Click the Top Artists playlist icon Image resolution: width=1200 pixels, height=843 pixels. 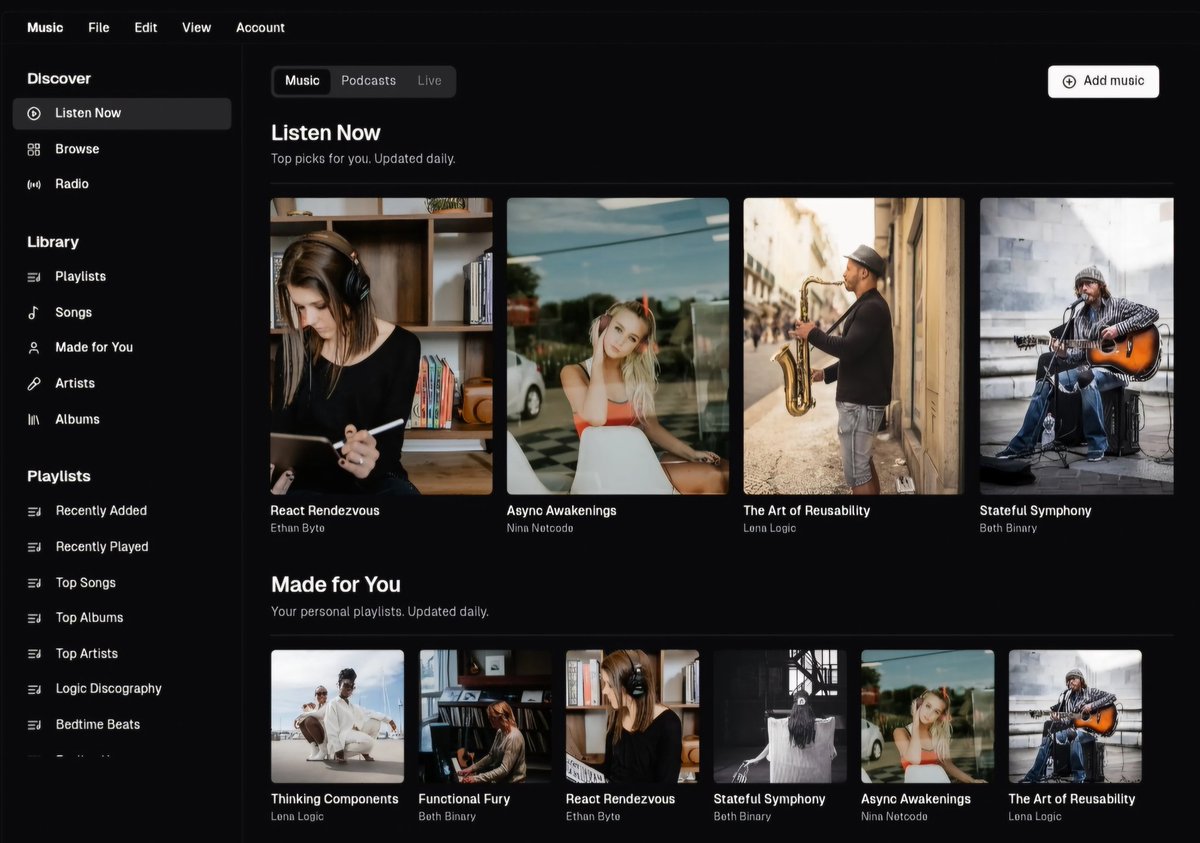pos(34,654)
